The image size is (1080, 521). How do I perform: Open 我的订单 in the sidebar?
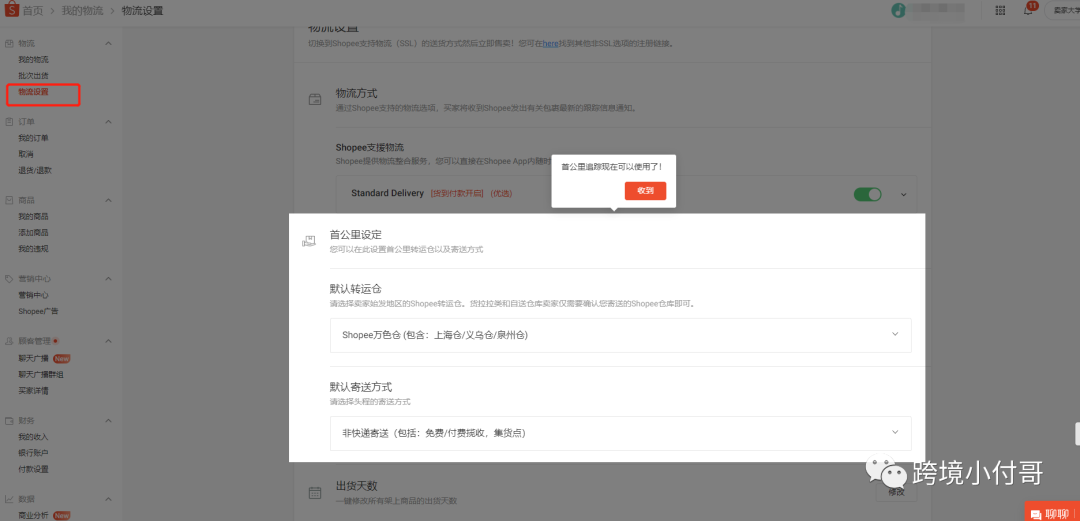tap(33, 138)
